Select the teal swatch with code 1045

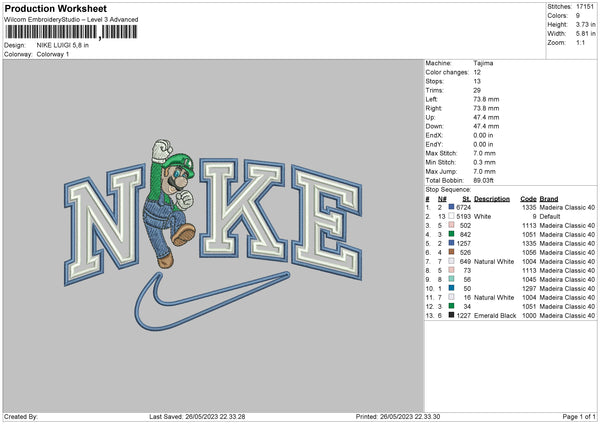tap(451, 279)
